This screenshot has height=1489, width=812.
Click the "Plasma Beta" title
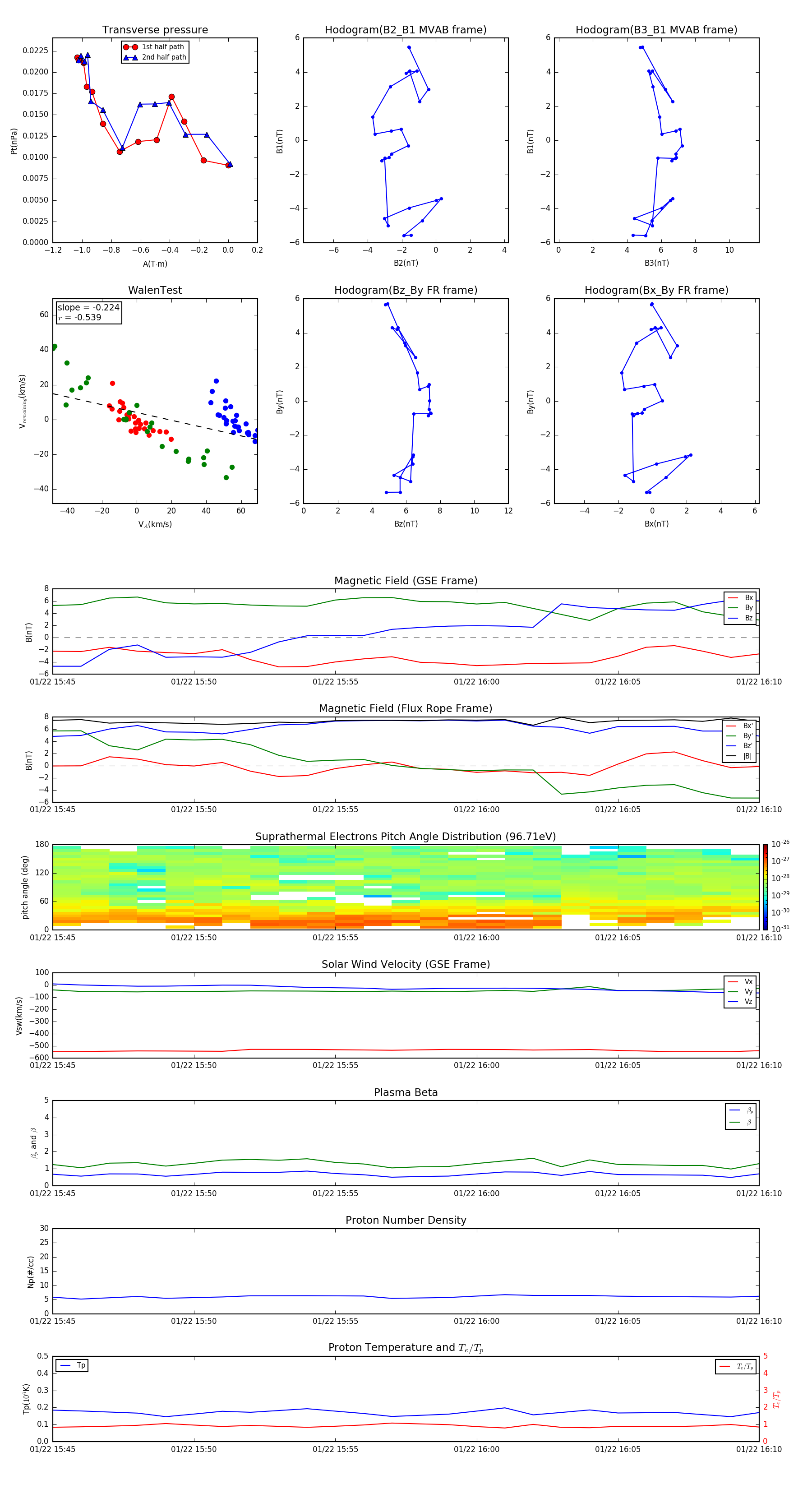click(x=406, y=1092)
